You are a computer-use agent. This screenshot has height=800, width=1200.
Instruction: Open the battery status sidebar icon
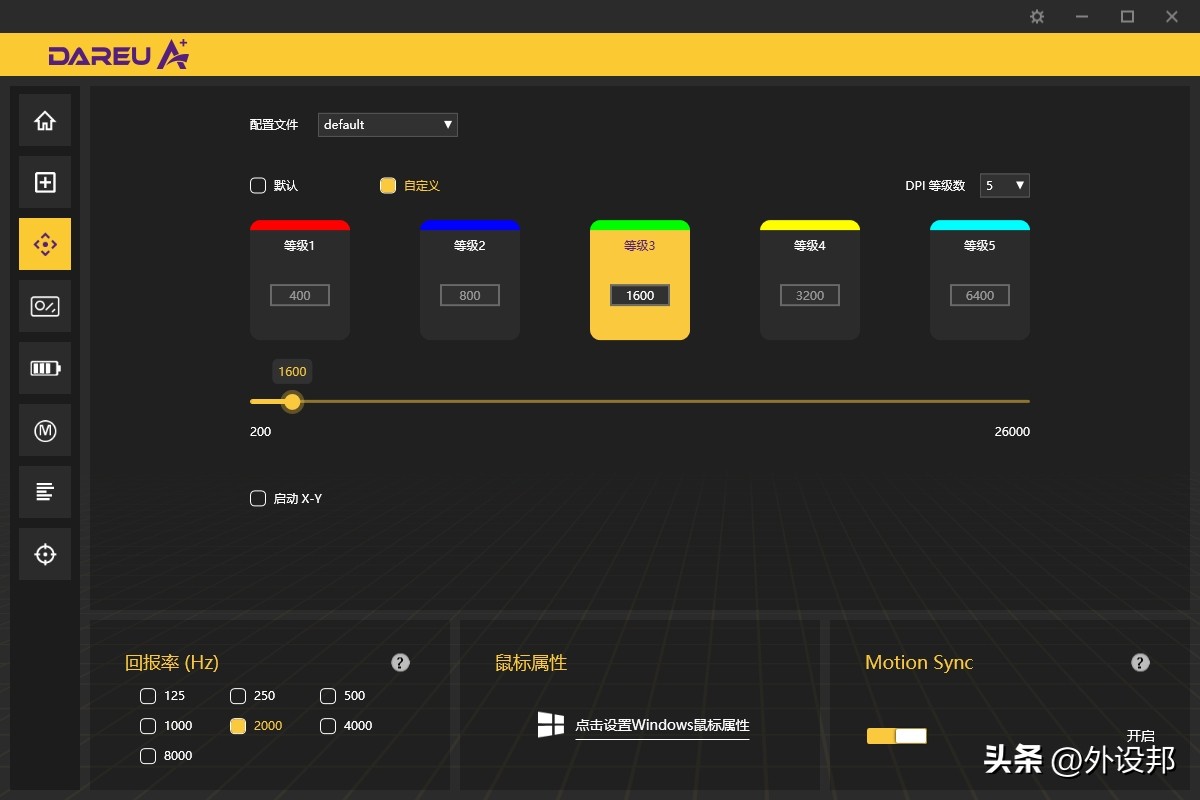tap(45, 368)
